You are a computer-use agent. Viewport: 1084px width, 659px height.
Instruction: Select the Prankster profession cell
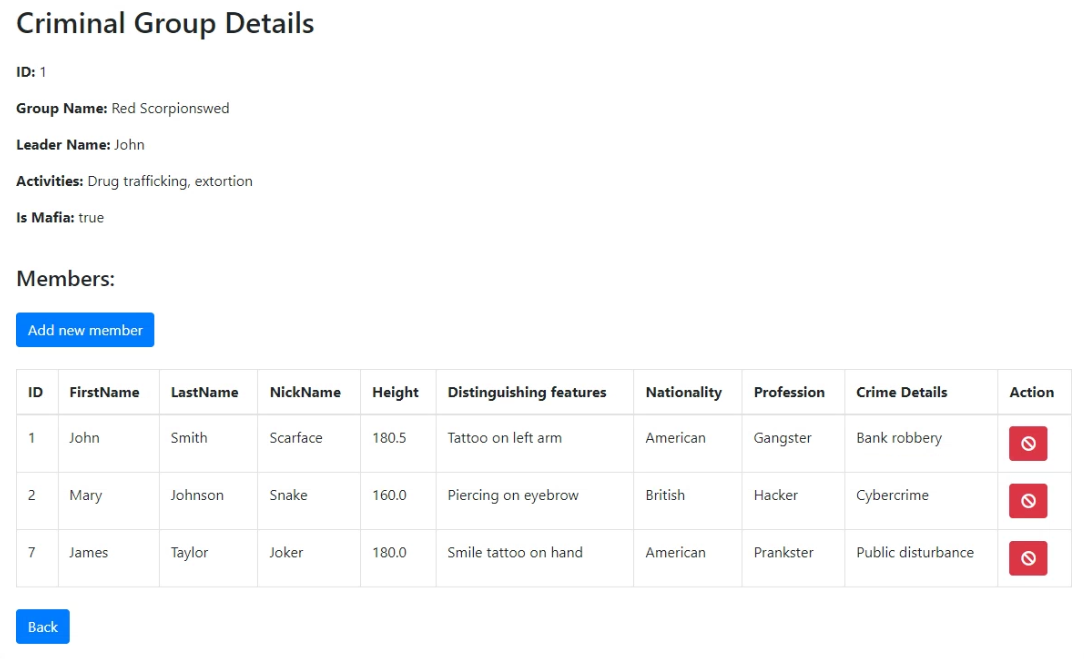pos(783,553)
